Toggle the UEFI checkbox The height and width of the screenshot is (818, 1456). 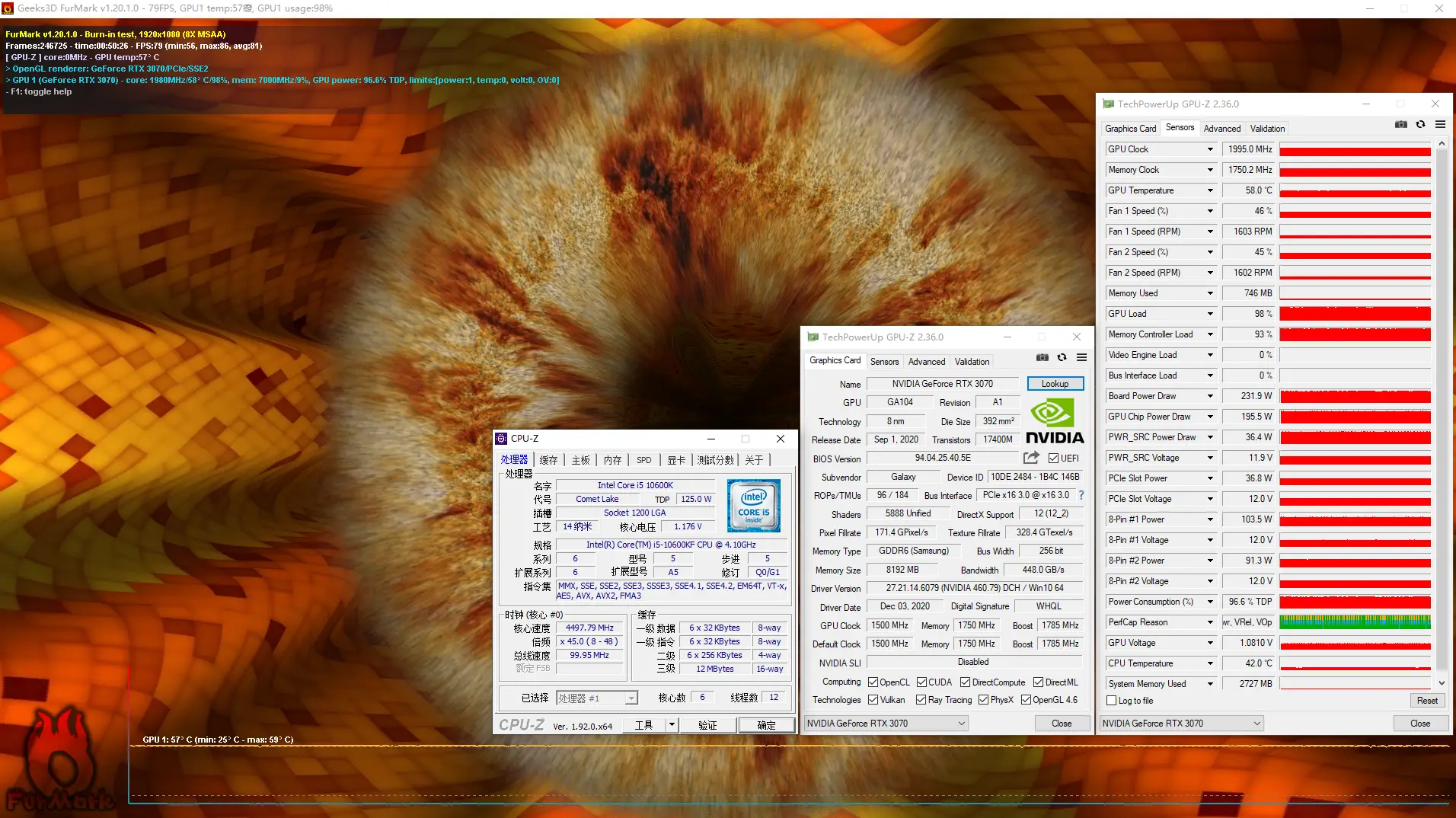1053,459
